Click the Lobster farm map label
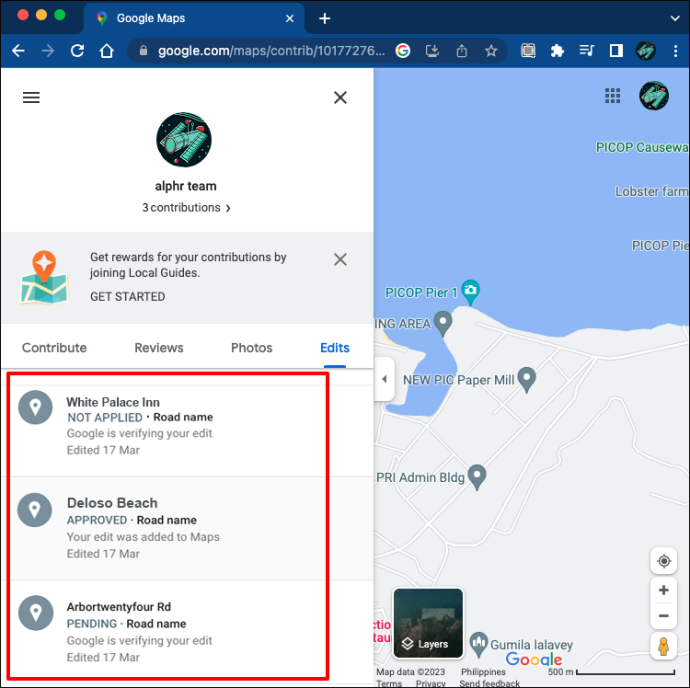The height and width of the screenshot is (688, 690). pos(651,191)
